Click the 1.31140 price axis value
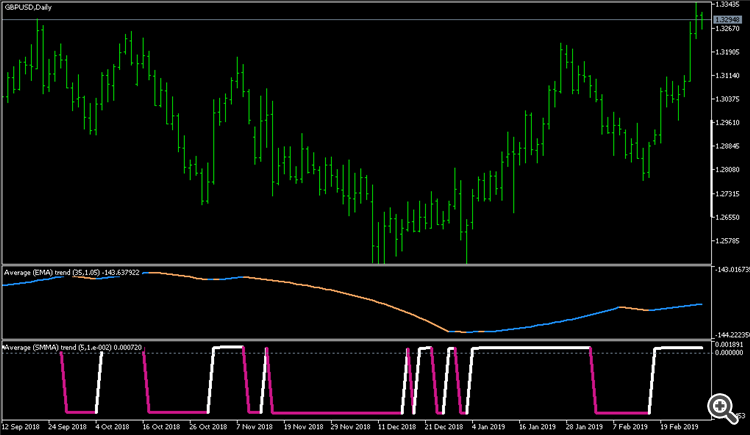 [728, 76]
